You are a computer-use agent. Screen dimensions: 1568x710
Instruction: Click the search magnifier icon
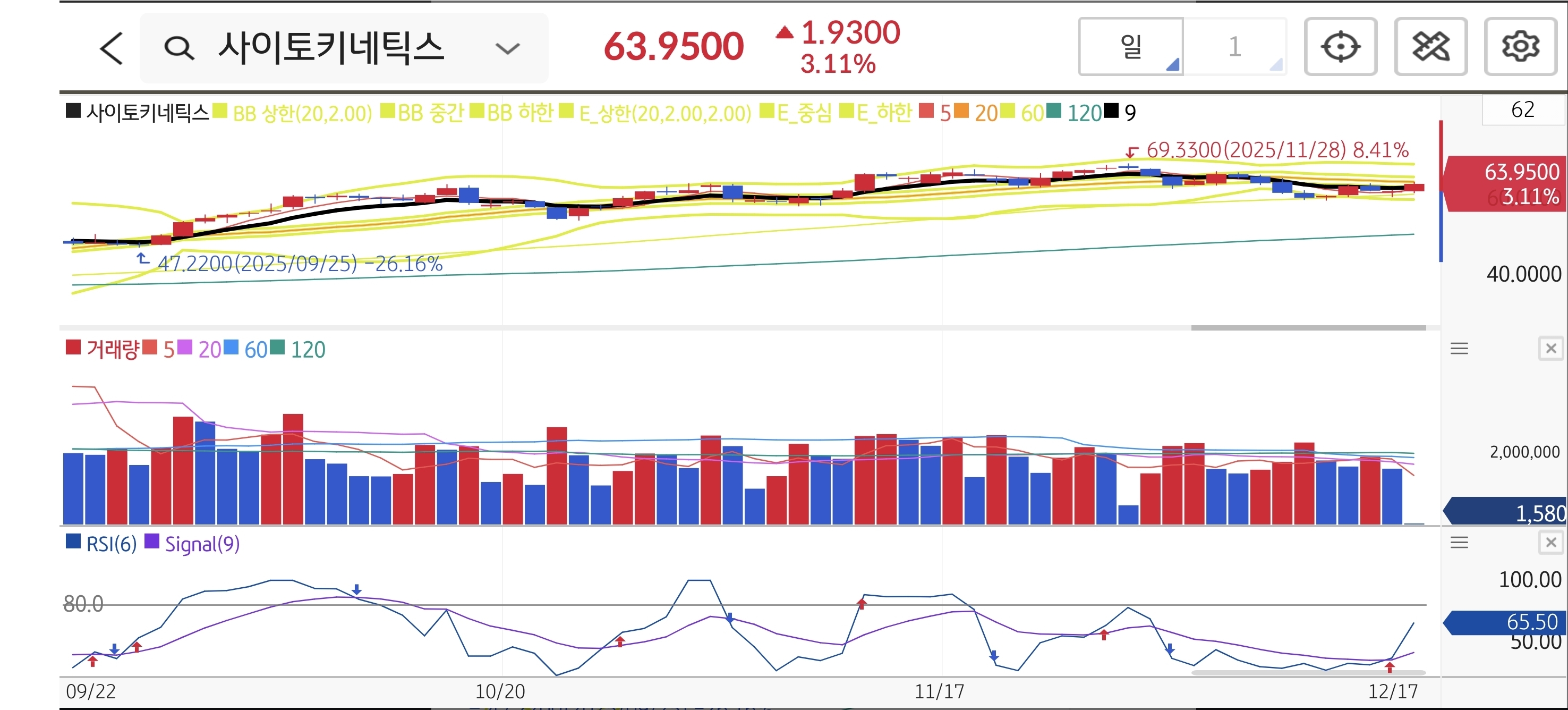[x=179, y=48]
